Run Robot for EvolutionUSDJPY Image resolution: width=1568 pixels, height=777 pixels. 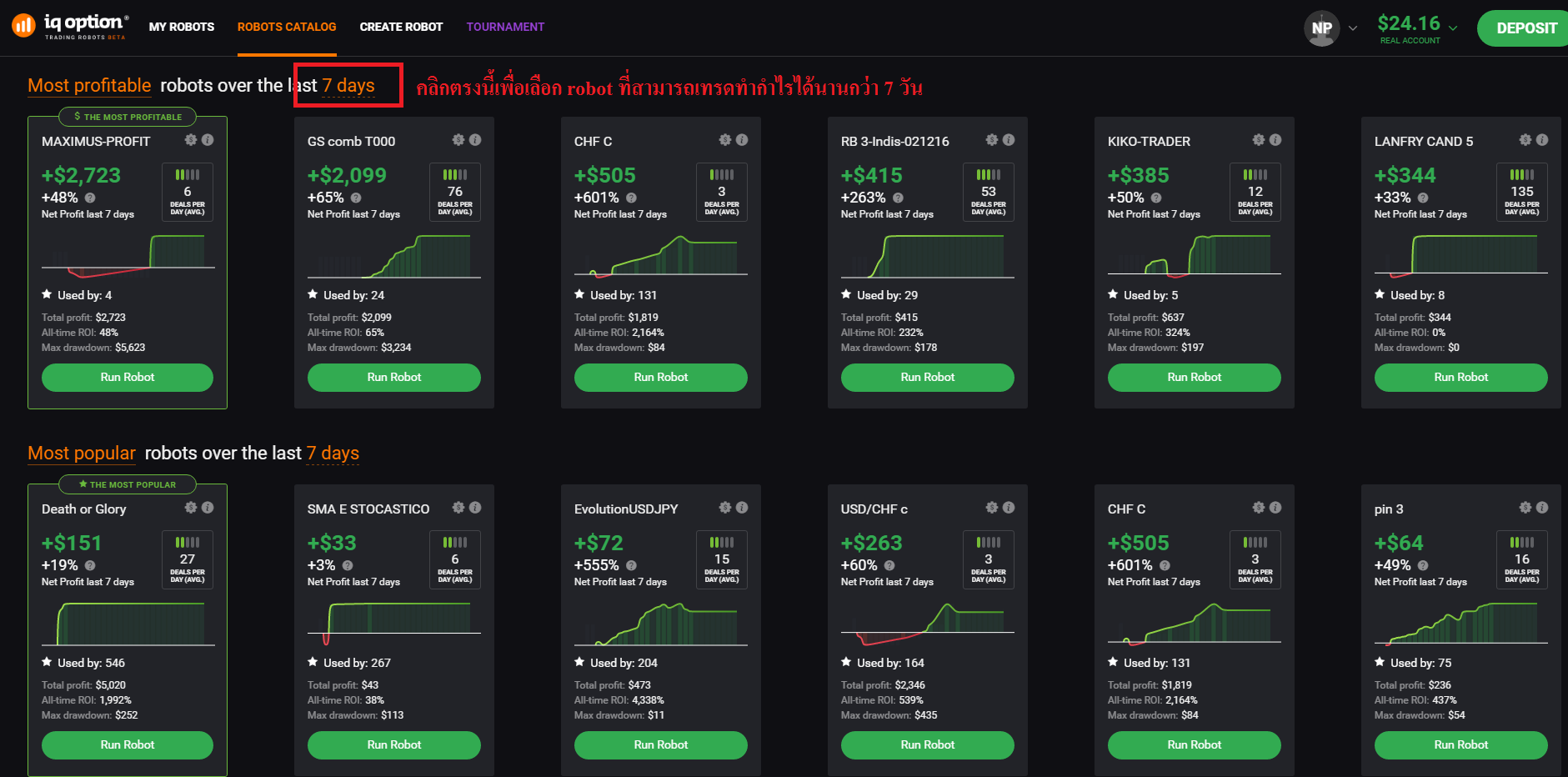point(661,745)
